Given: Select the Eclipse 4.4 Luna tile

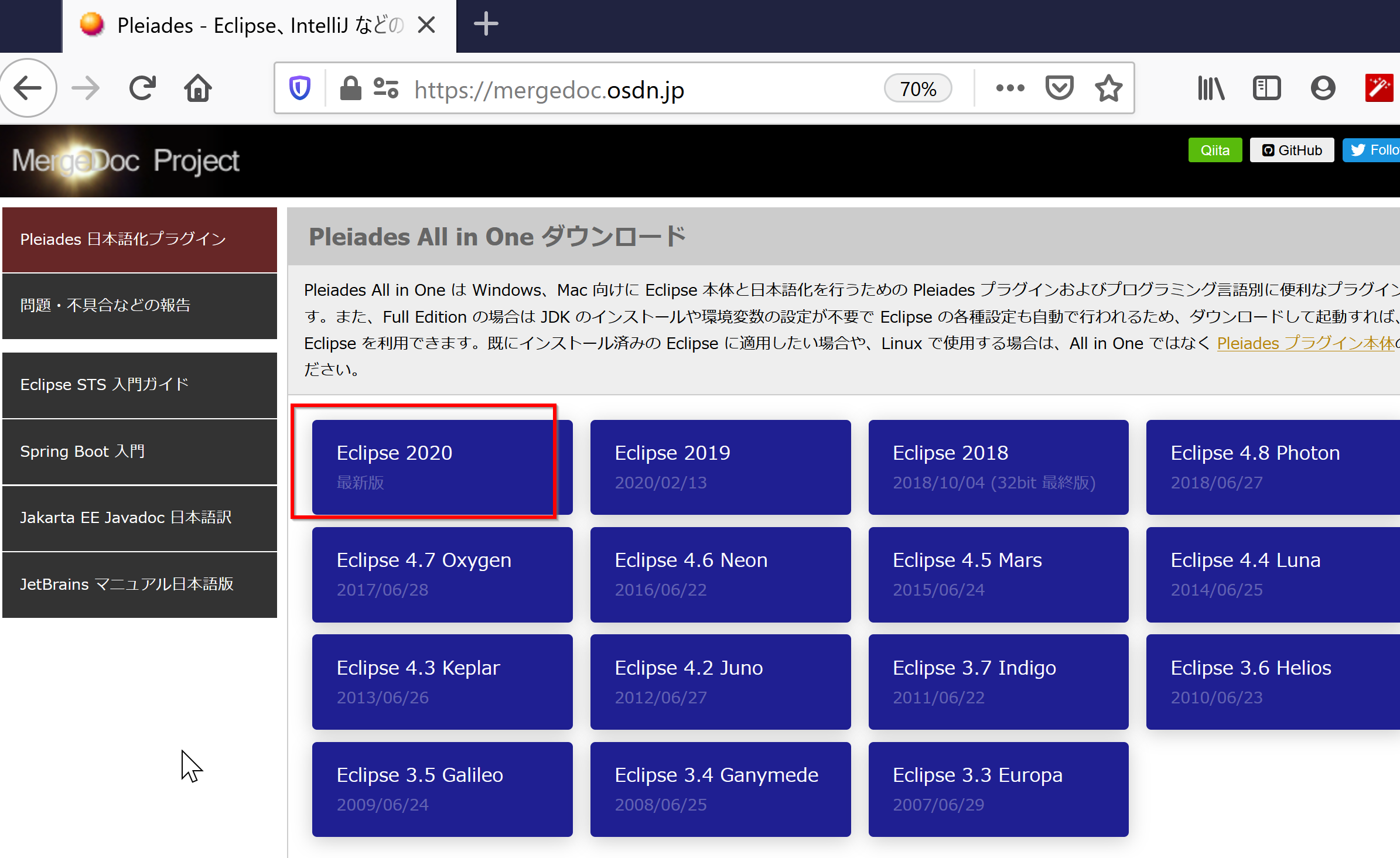Looking at the screenshot, I should (1273, 575).
